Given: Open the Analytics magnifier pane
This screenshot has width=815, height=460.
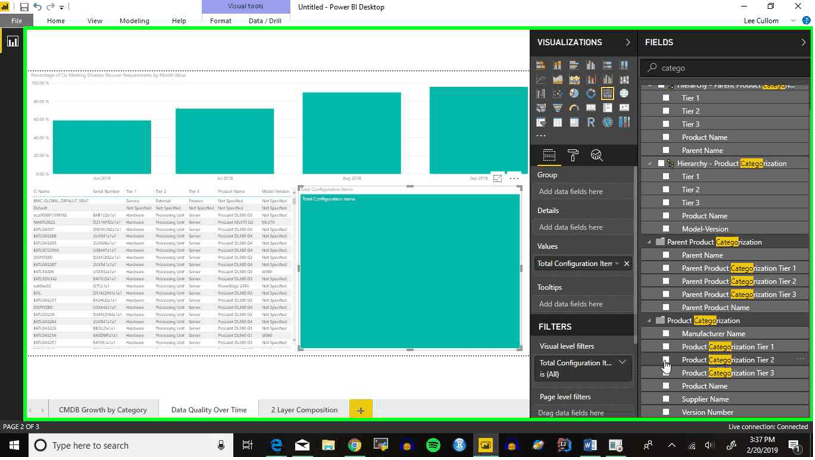Looking at the screenshot, I should tap(596, 155).
